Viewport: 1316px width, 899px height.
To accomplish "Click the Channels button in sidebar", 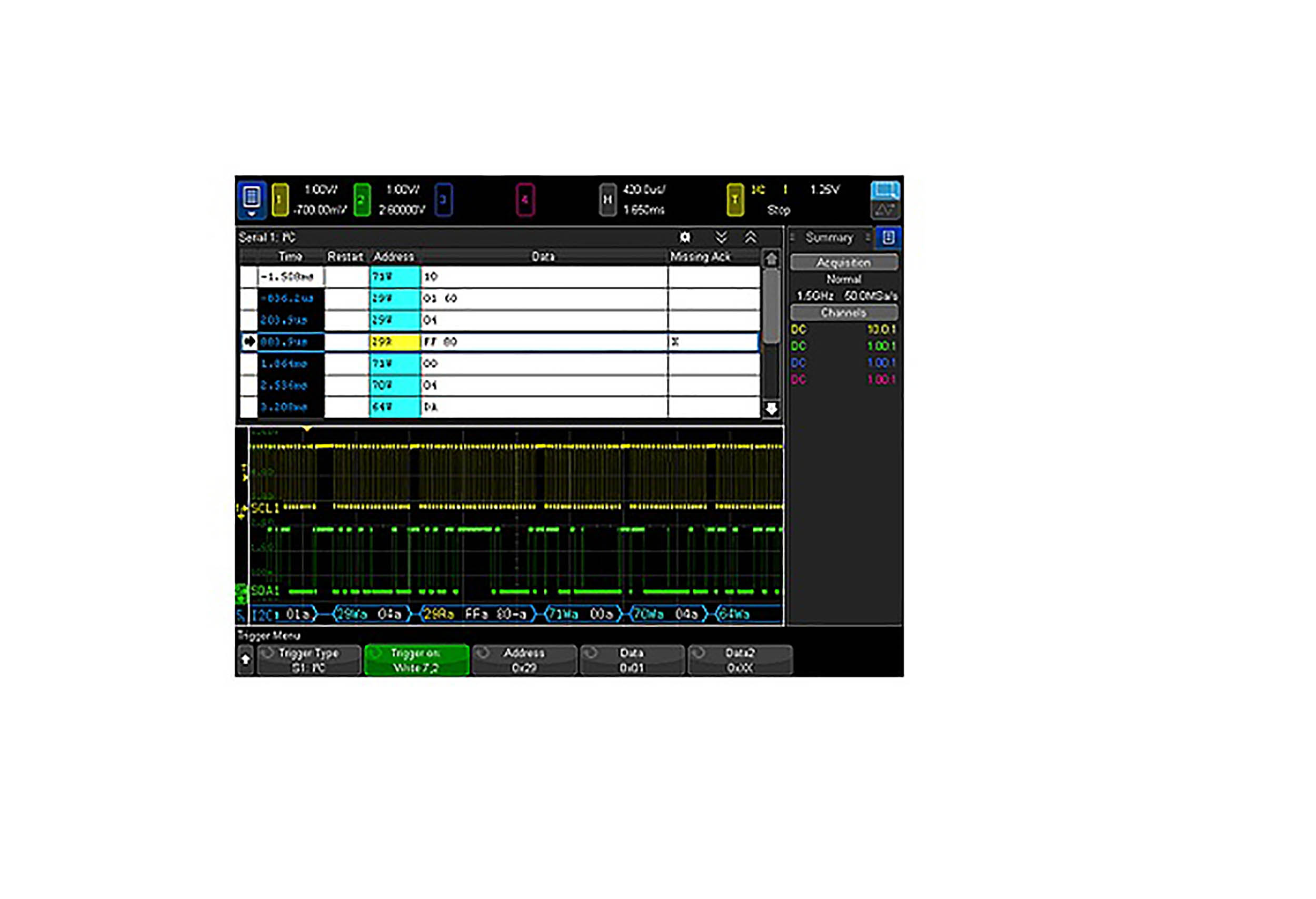I will [x=843, y=313].
